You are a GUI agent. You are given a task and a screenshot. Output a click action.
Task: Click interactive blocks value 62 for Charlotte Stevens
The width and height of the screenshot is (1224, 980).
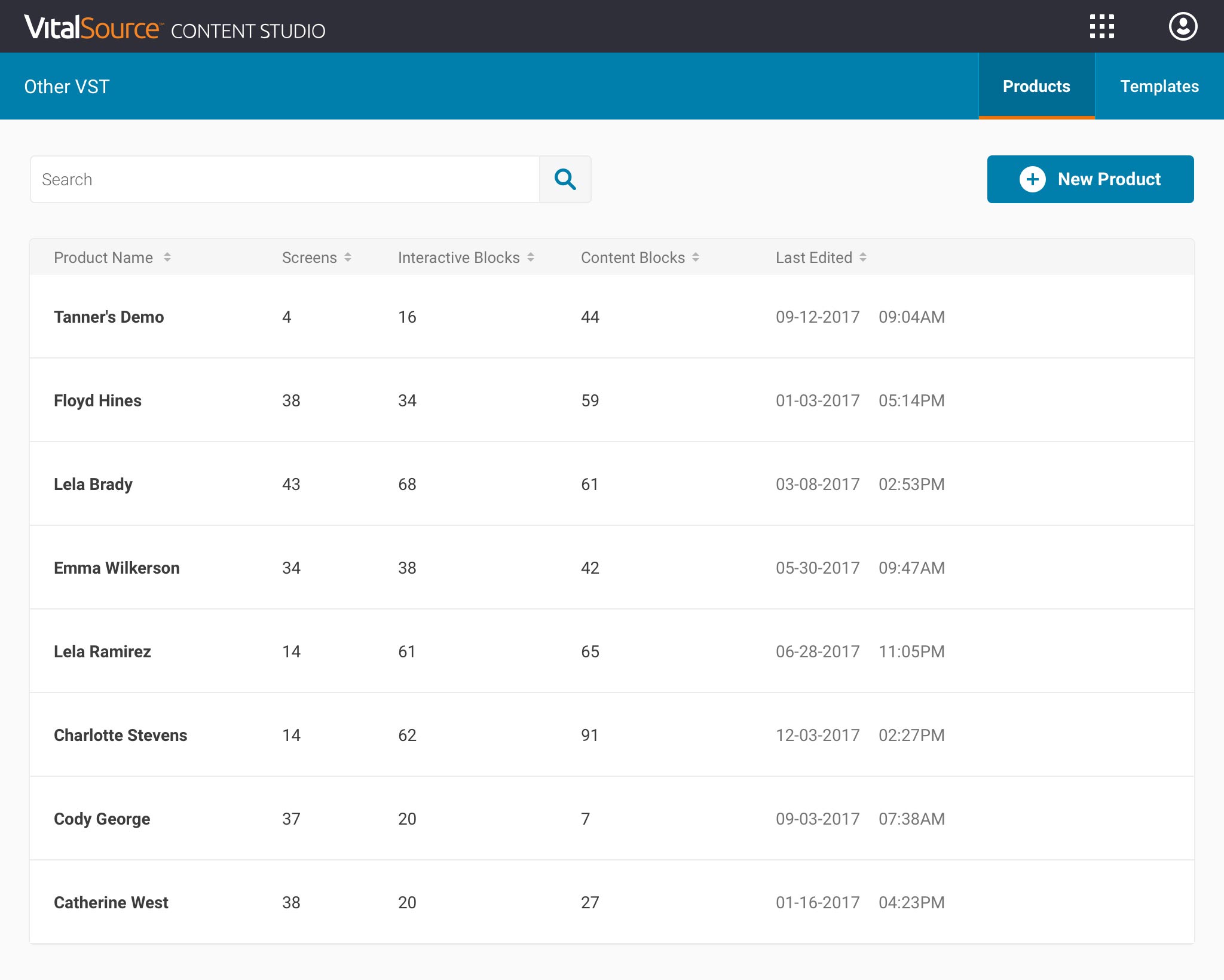click(x=407, y=735)
